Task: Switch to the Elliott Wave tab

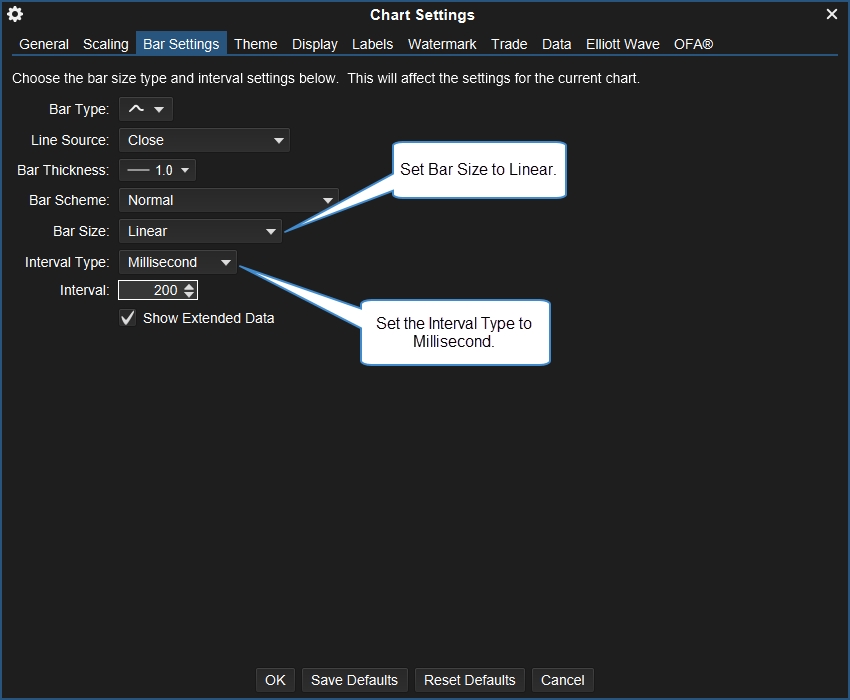Action: pyautogui.click(x=623, y=44)
